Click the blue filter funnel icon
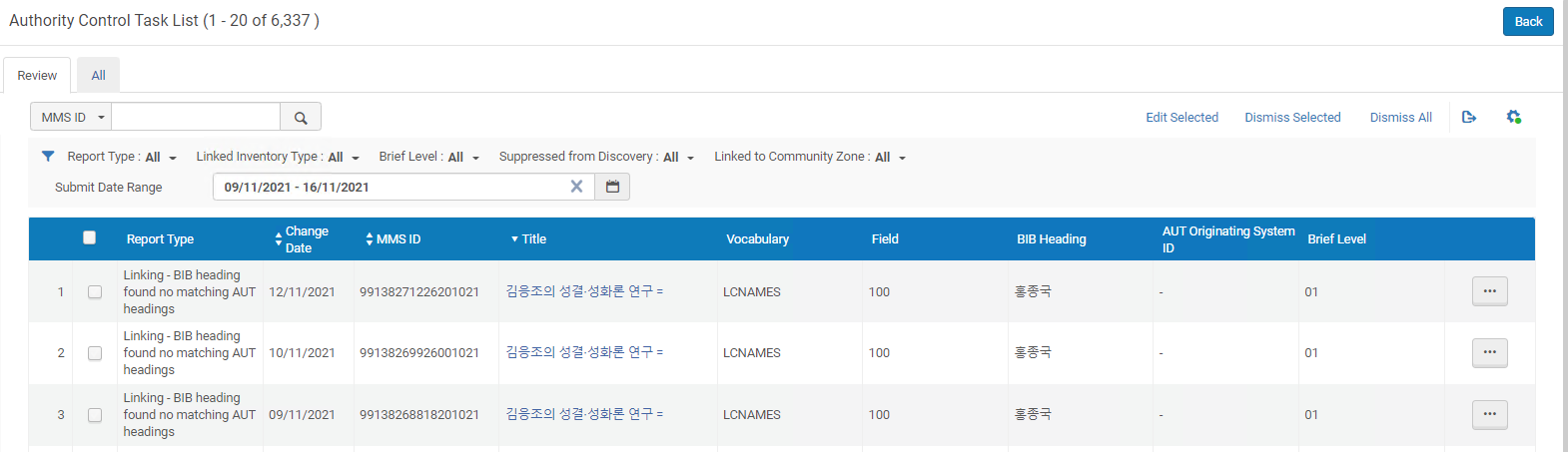Image resolution: width=1568 pixels, height=452 pixels. point(48,157)
